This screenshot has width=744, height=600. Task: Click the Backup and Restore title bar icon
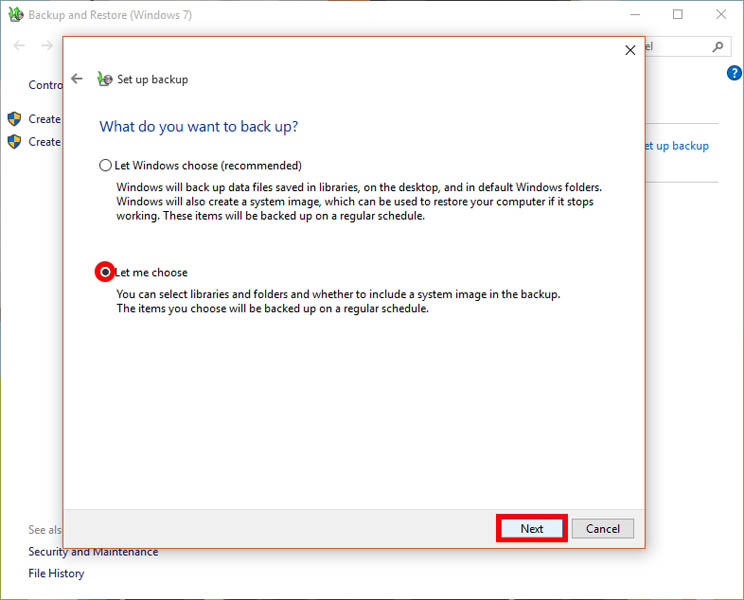coord(14,15)
